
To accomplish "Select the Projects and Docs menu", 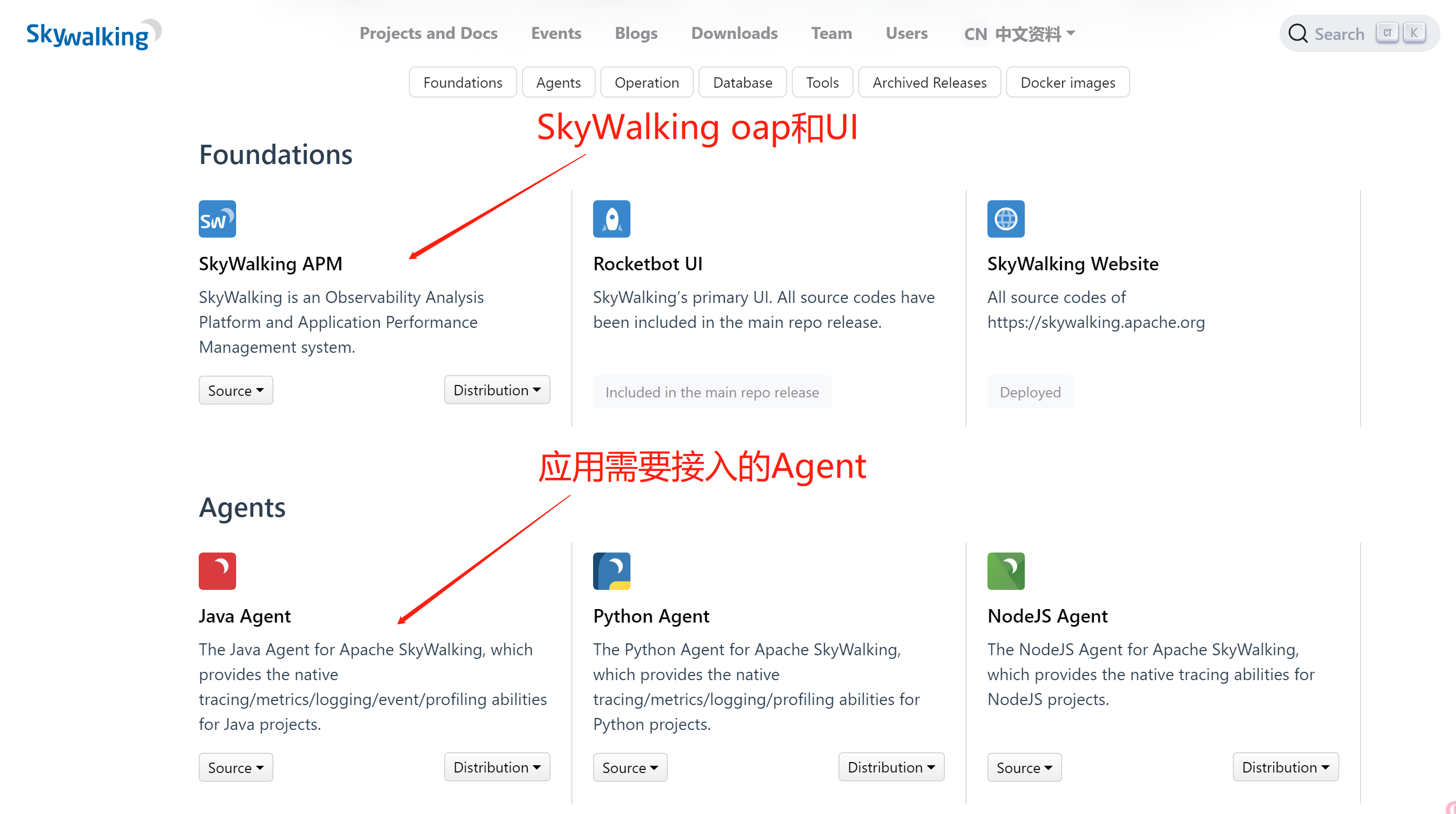I will (x=429, y=33).
